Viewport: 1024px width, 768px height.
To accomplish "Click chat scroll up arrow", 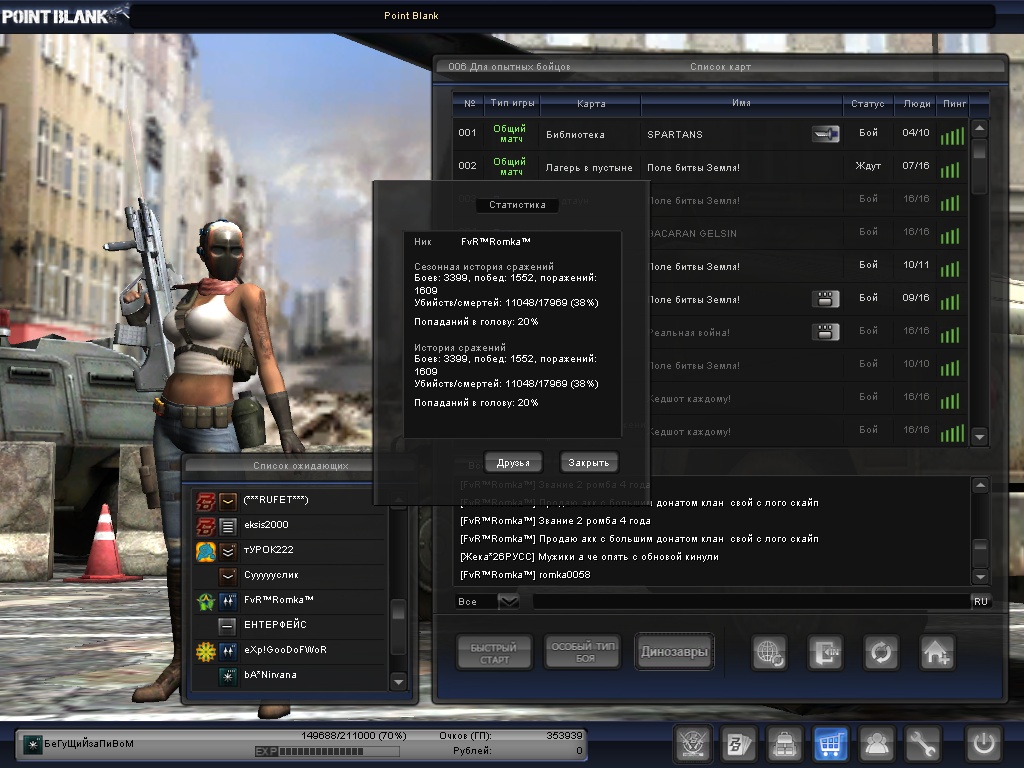I will pos(980,485).
